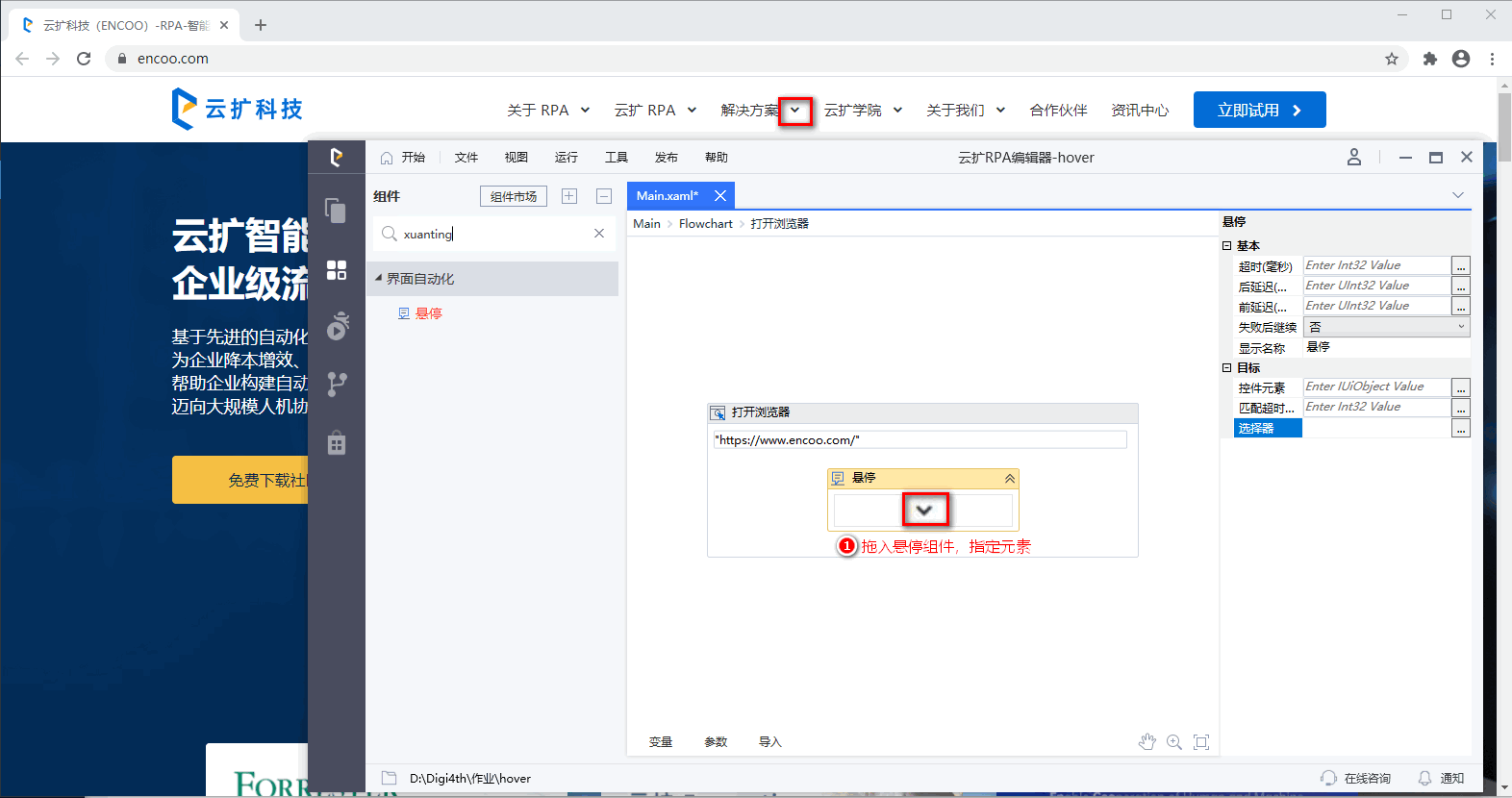Click the Encoo logo in editor sidebar
Image resolution: width=1512 pixels, height=798 pixels.
point(336,157)
